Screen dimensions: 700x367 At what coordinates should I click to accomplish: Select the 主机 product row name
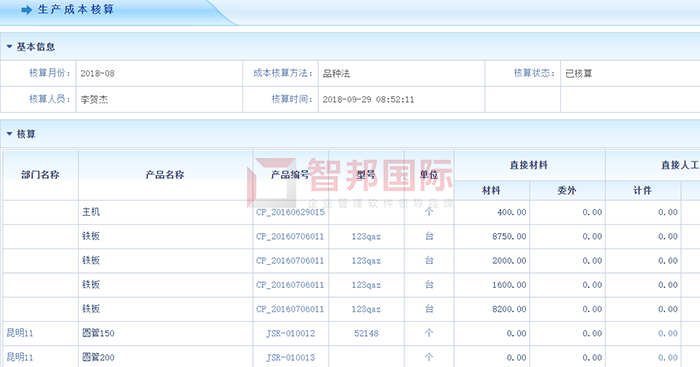pyautogui.click(x=91, y=212)
